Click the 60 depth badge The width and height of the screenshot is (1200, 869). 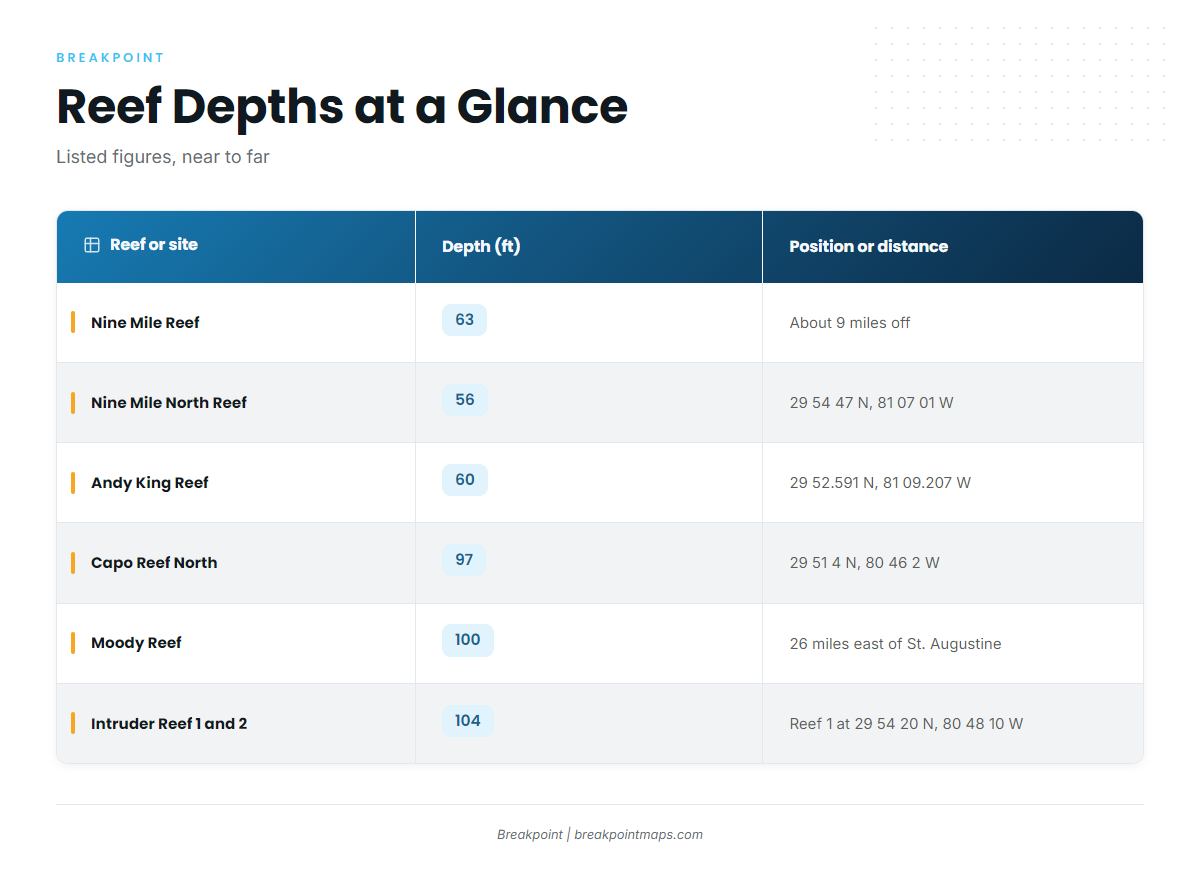[465, 480]
